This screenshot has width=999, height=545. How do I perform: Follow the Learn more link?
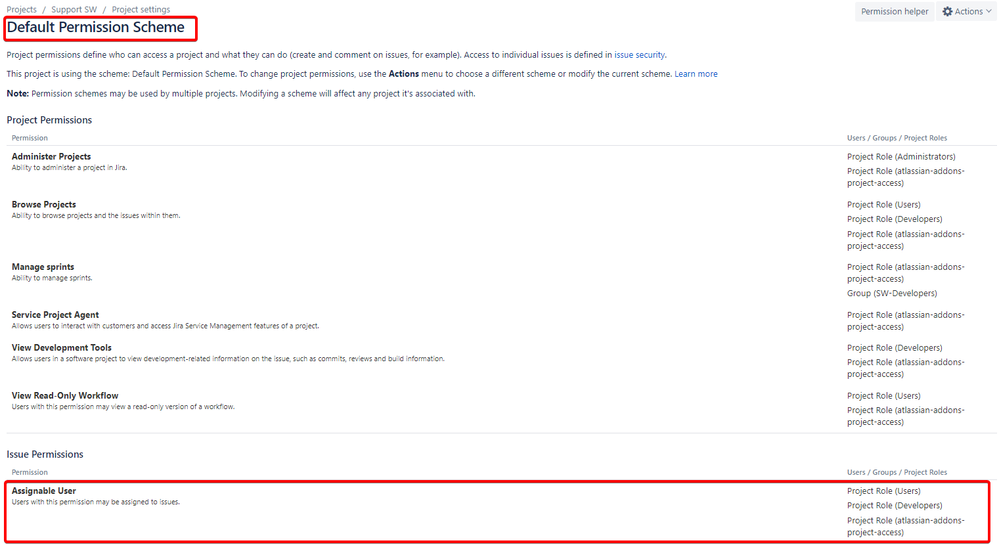tap(696, 74)
